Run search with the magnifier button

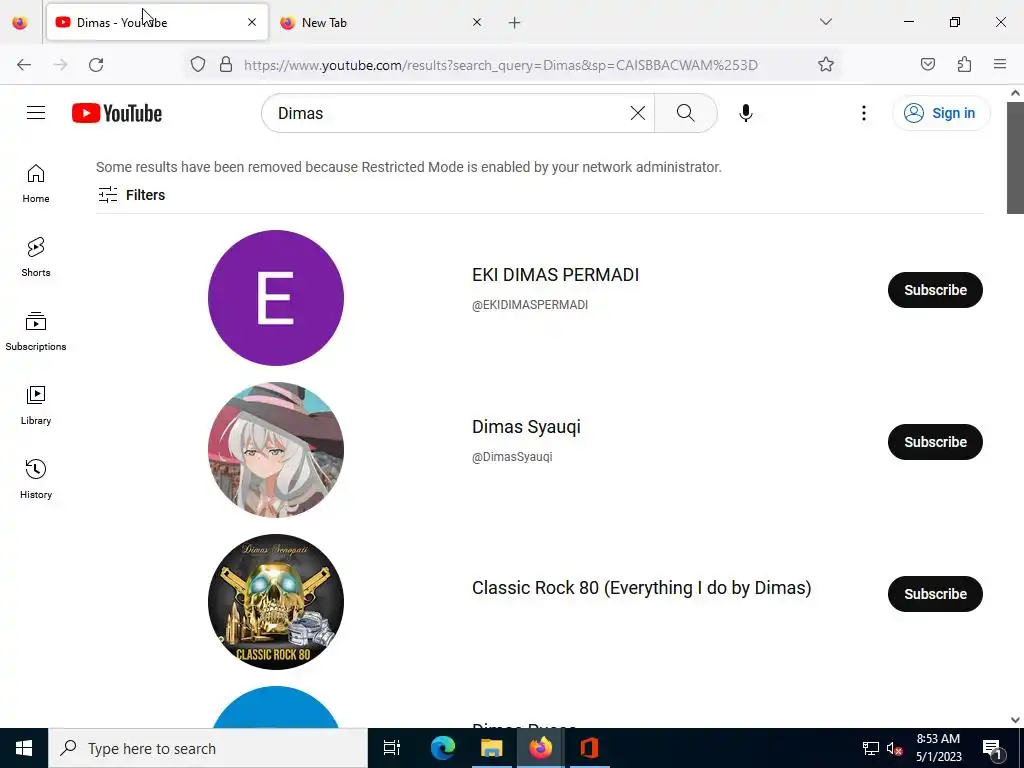(x=686, y=113)
